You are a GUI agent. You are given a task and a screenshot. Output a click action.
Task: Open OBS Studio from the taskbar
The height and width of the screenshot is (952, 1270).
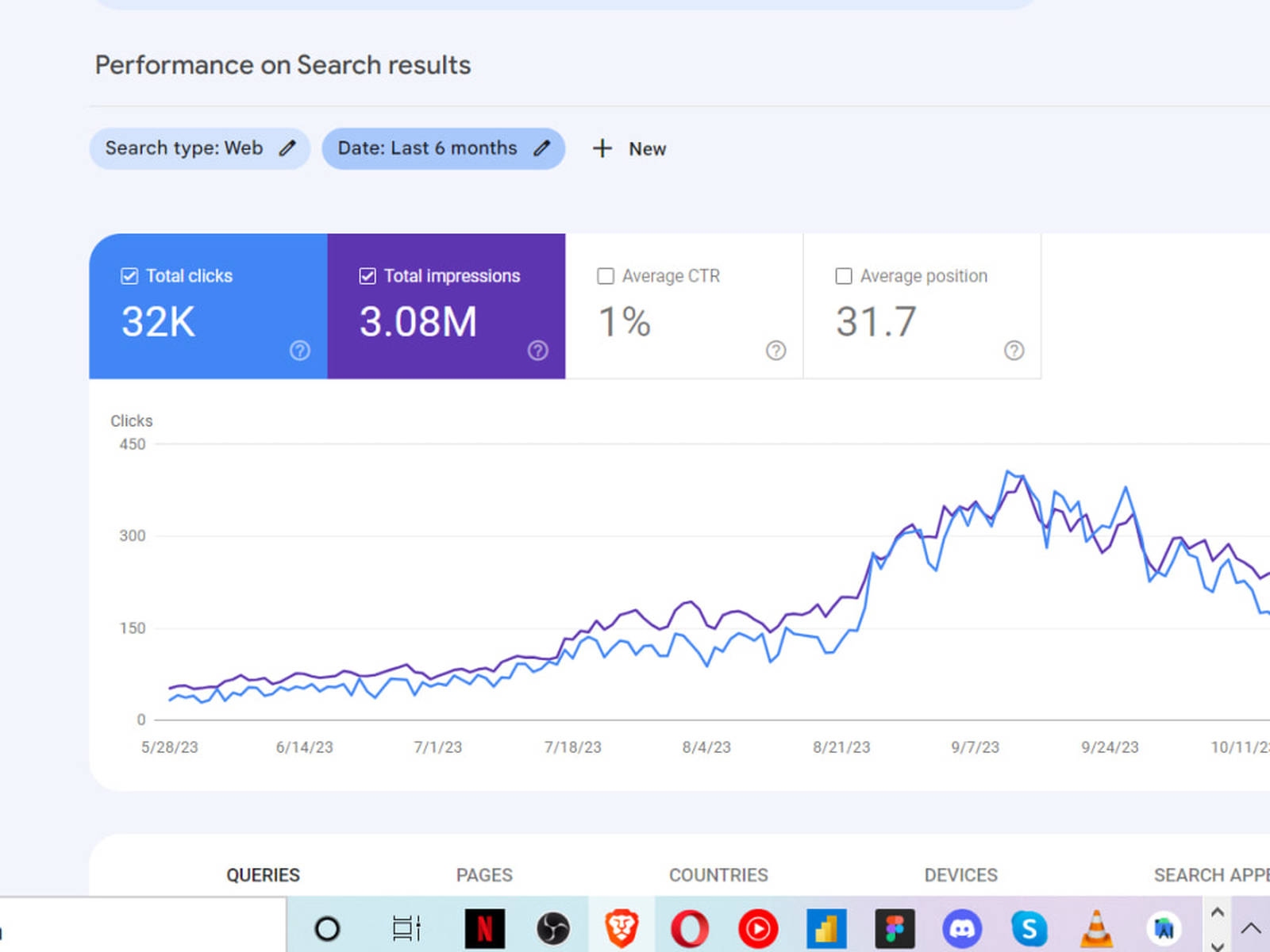coord(552,927)
